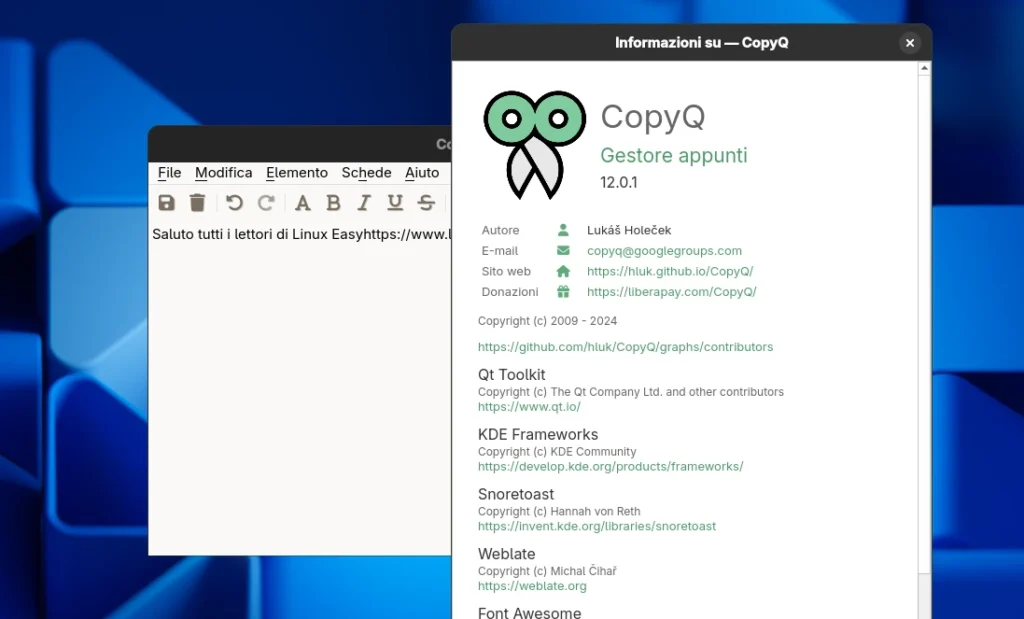This screenshot has width=1024, height=619.
Task: Open the Aiuto menu
Action: tap(422, 172)
